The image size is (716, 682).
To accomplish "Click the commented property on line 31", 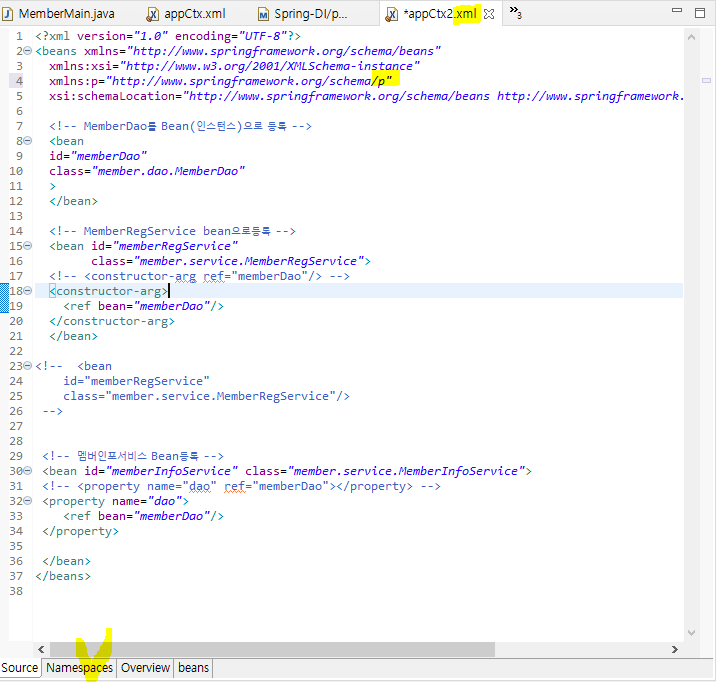I will pyautogui.click(x=242, y=486).
